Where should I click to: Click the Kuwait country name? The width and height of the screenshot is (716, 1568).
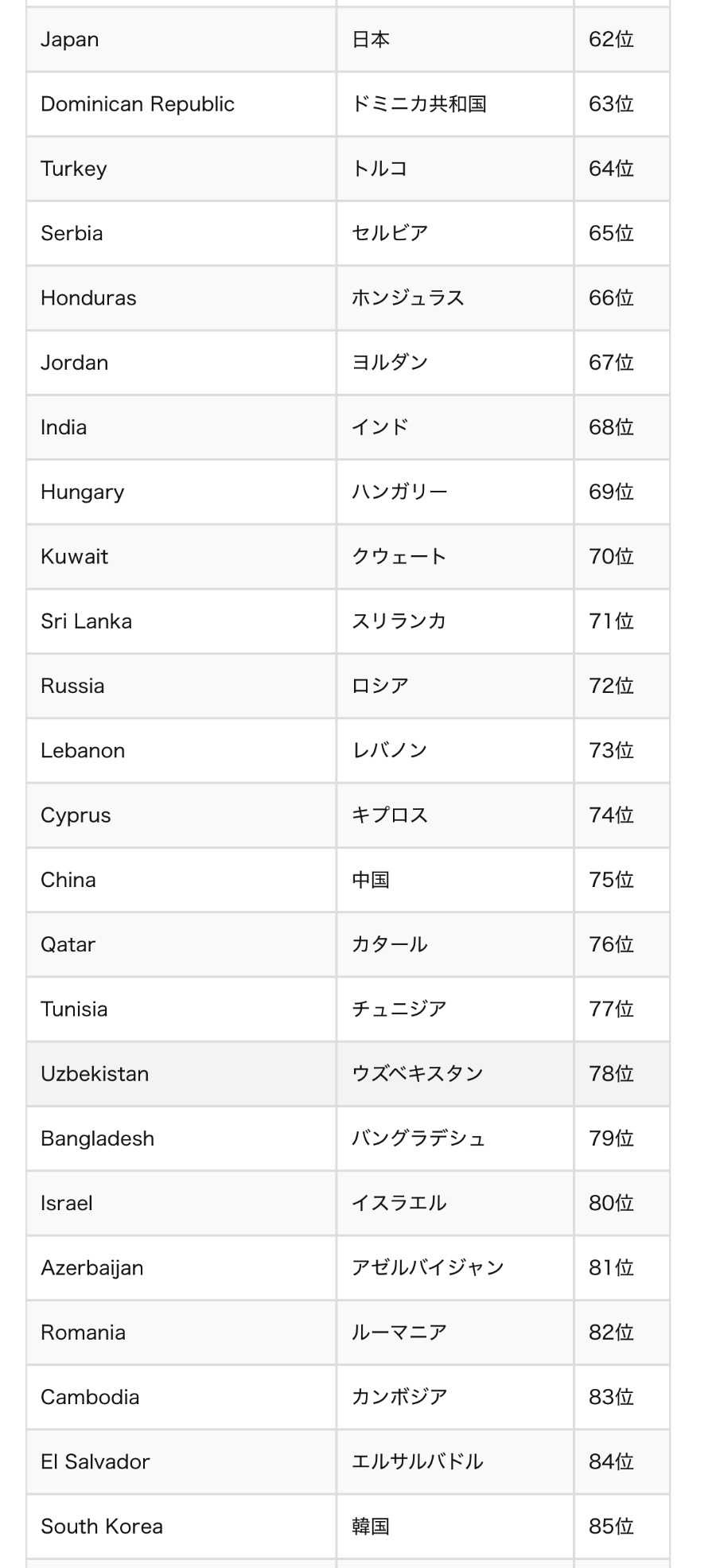coord(75,557)
